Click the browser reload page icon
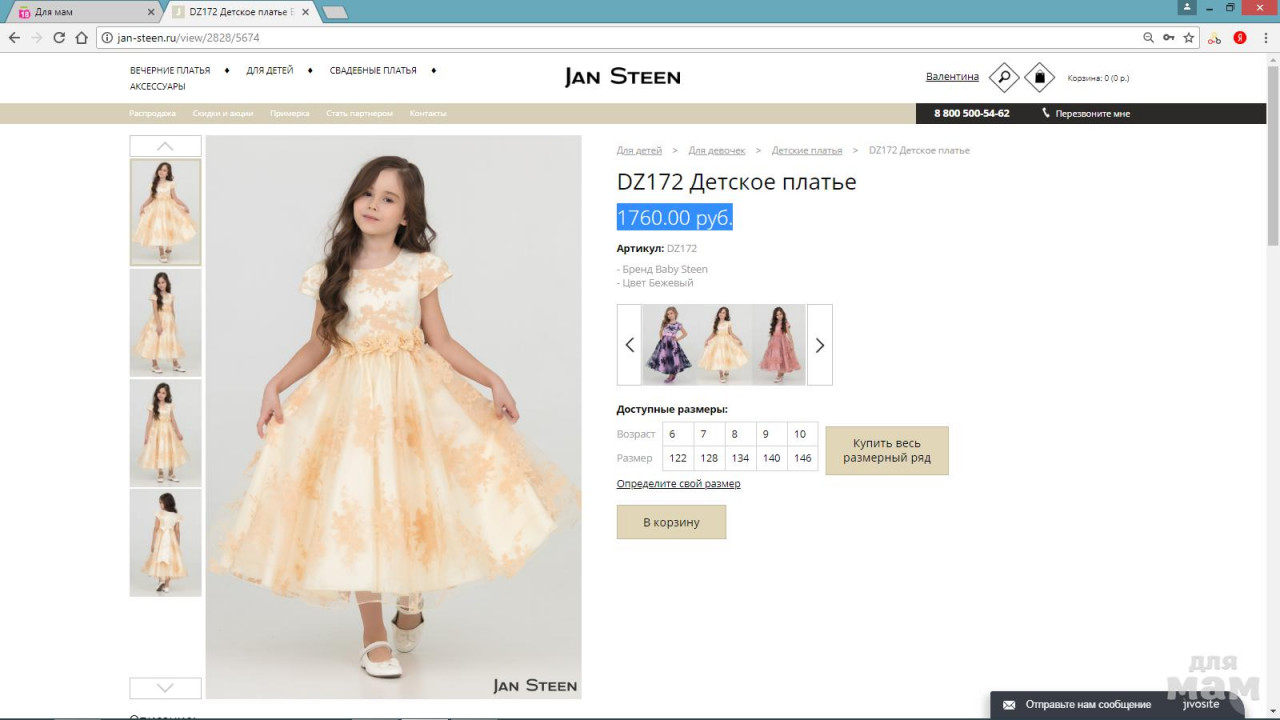Viewport: 1280px width, 720px height. (59, 38)
